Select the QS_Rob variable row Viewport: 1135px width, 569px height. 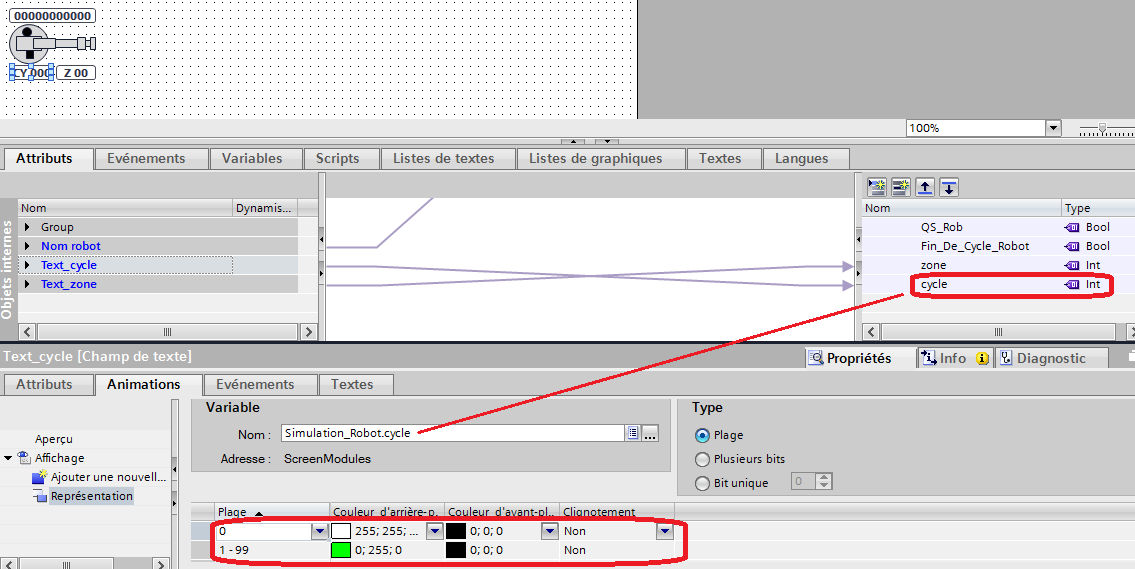click(996, 227)
